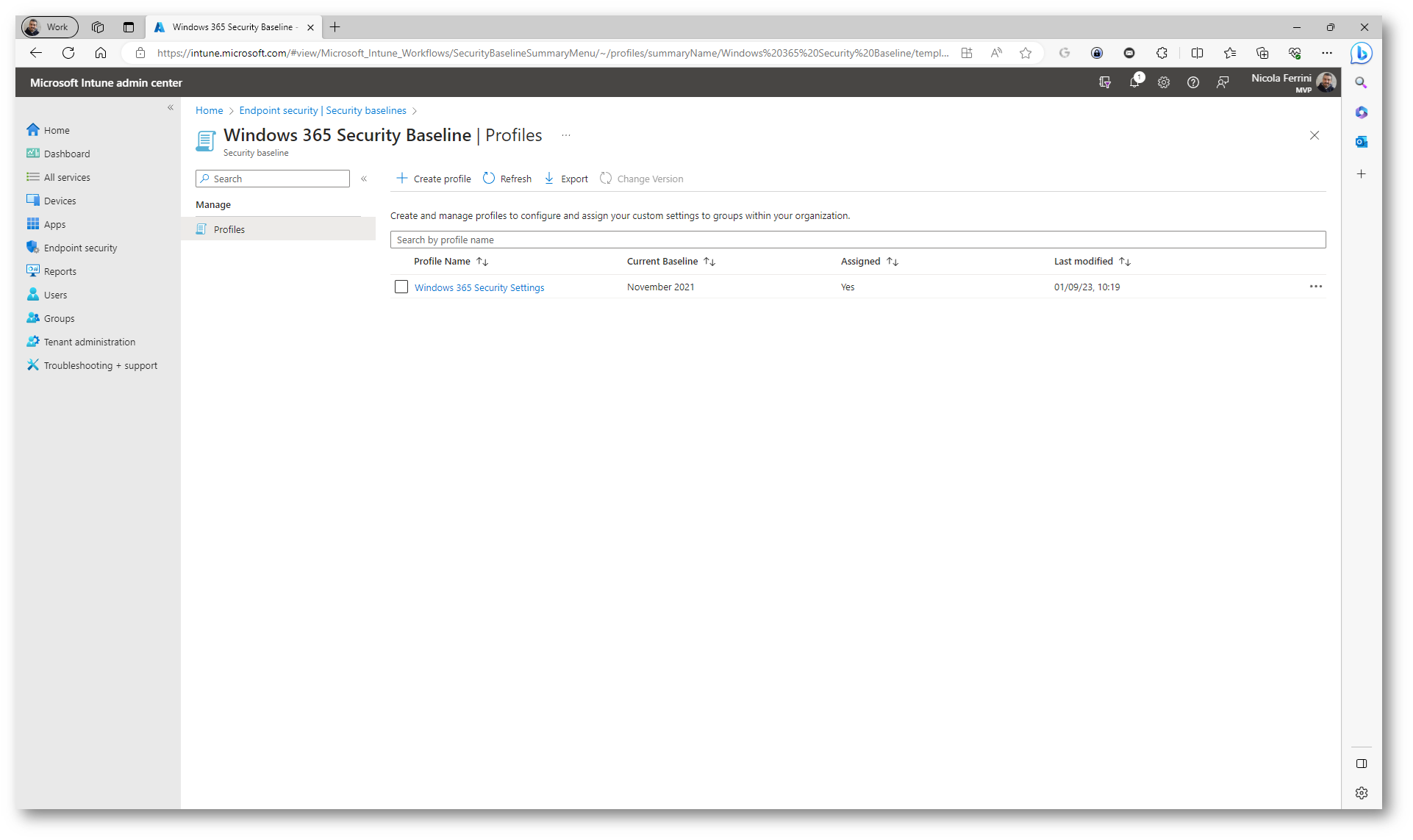Click the Refresh toolbar icon
Screen dimensions: 1413x840
[x=489, y=179]
